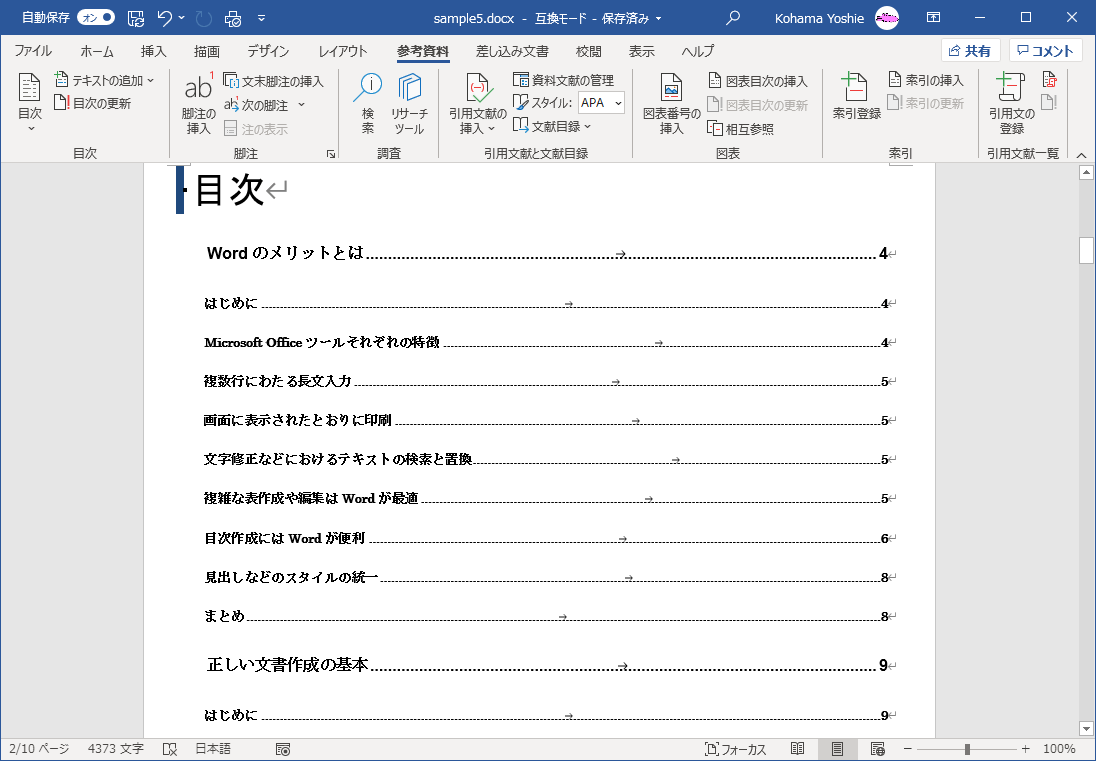
Task: Toggle the AutoSave switch
Action: 96,17
